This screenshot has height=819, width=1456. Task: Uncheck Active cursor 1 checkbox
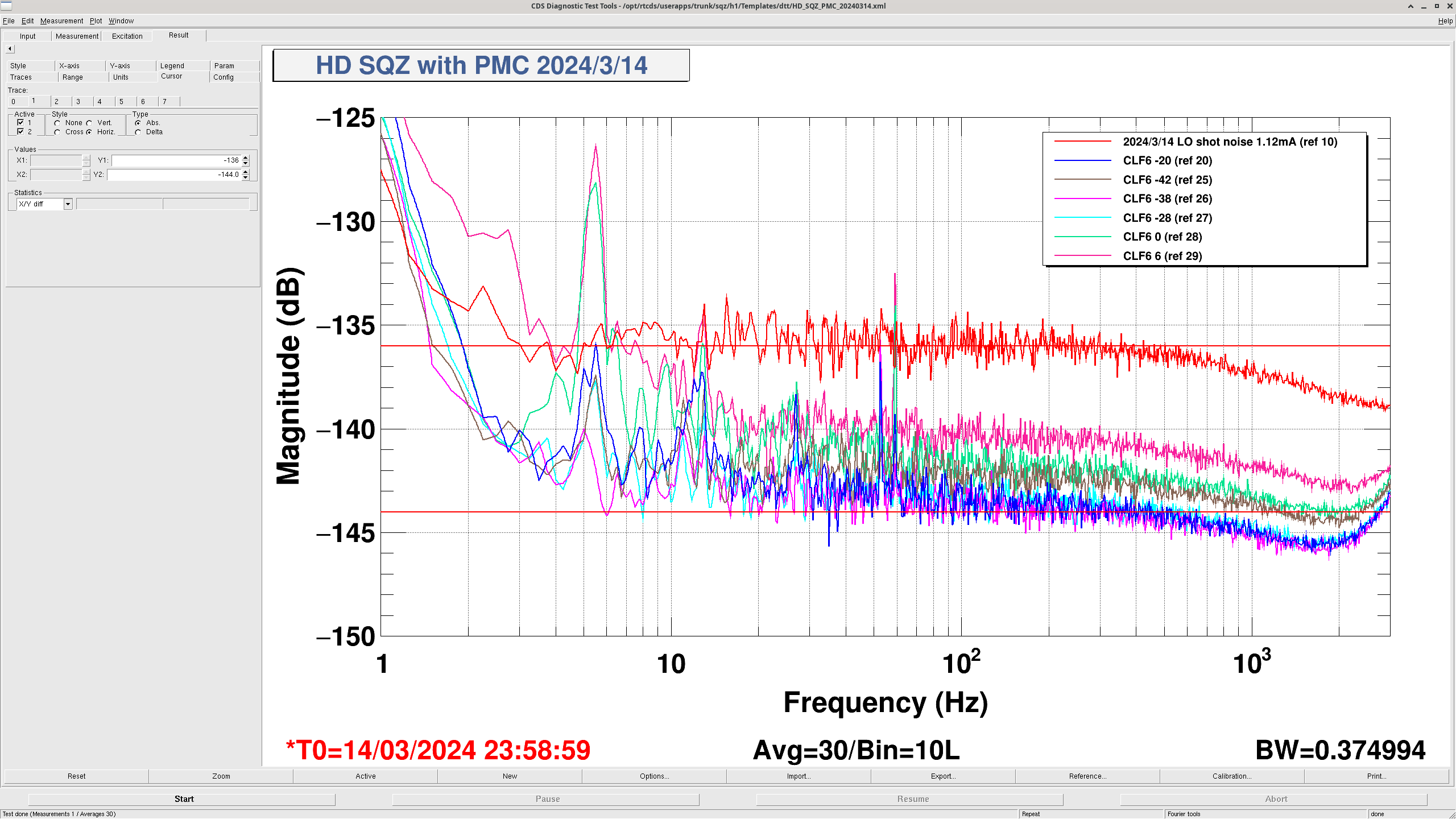tap(20, 122)
